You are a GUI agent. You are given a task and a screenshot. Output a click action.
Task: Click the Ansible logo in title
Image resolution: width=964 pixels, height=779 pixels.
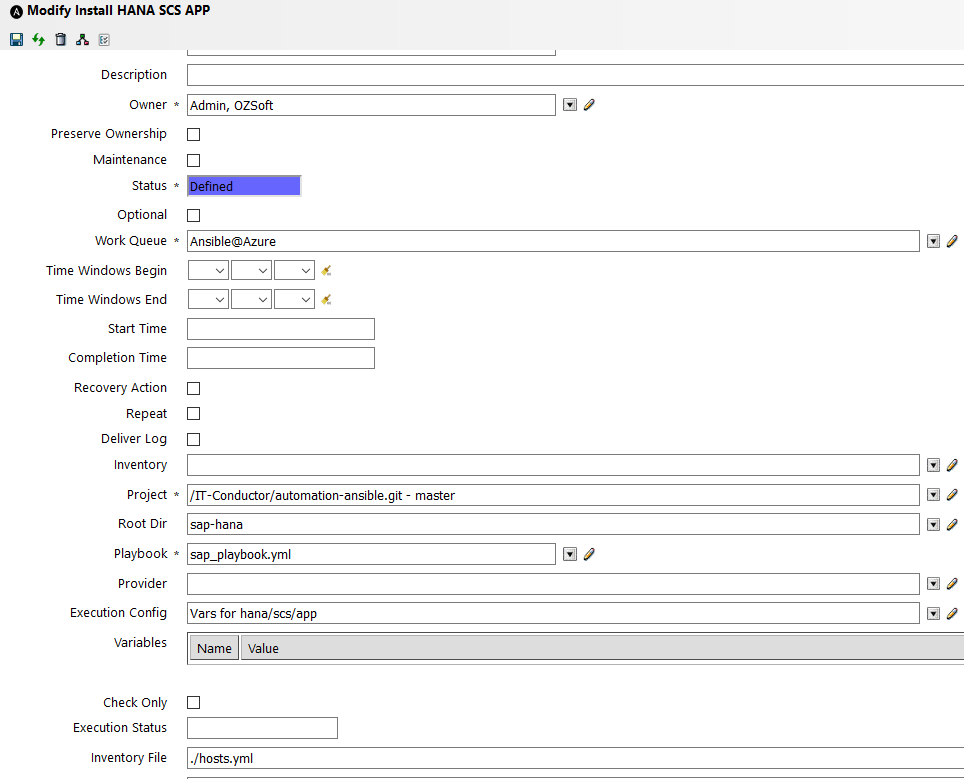point(17,11)
